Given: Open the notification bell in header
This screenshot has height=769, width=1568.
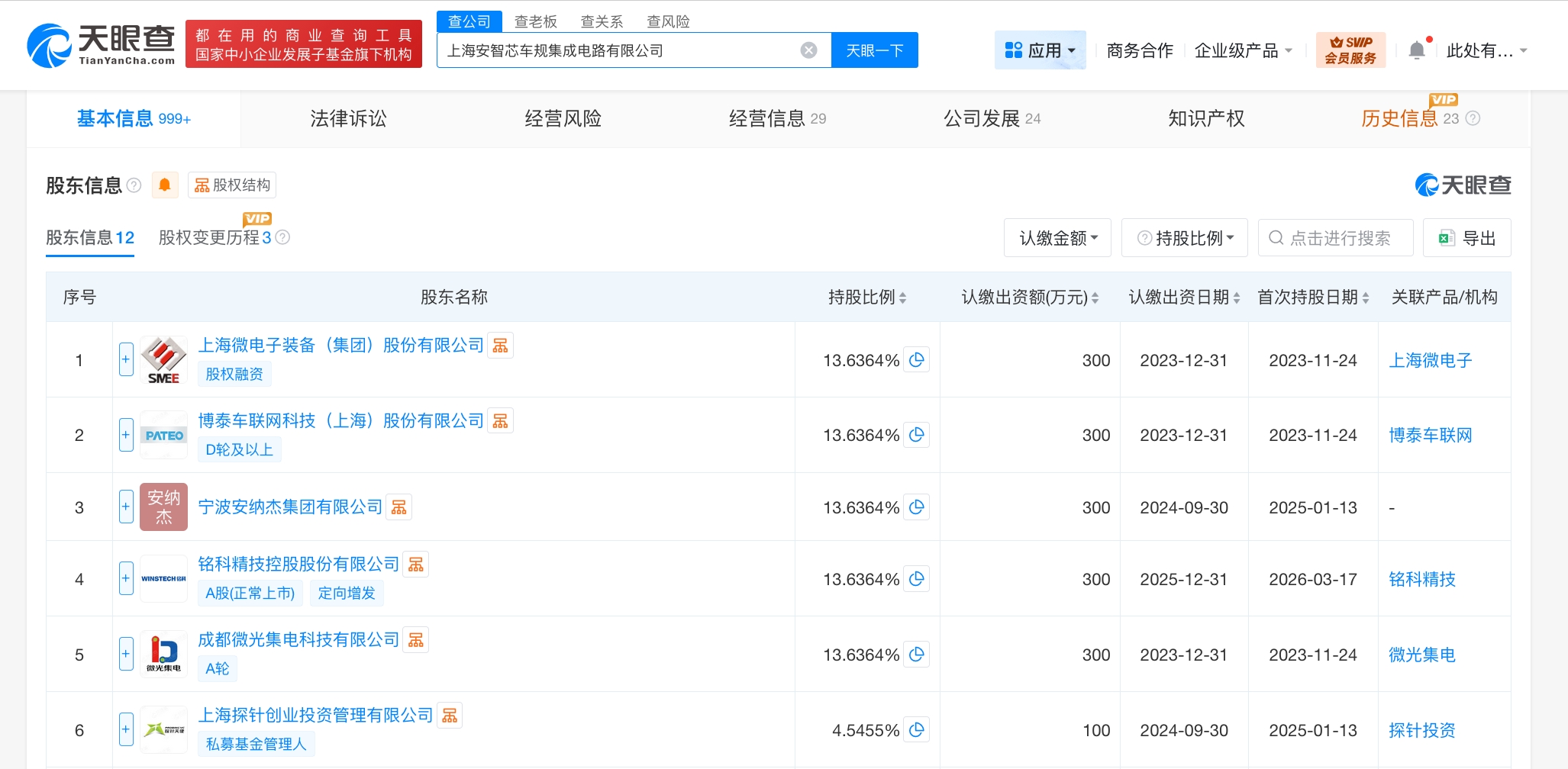Looking at the screenshot, I should 1416,50.
